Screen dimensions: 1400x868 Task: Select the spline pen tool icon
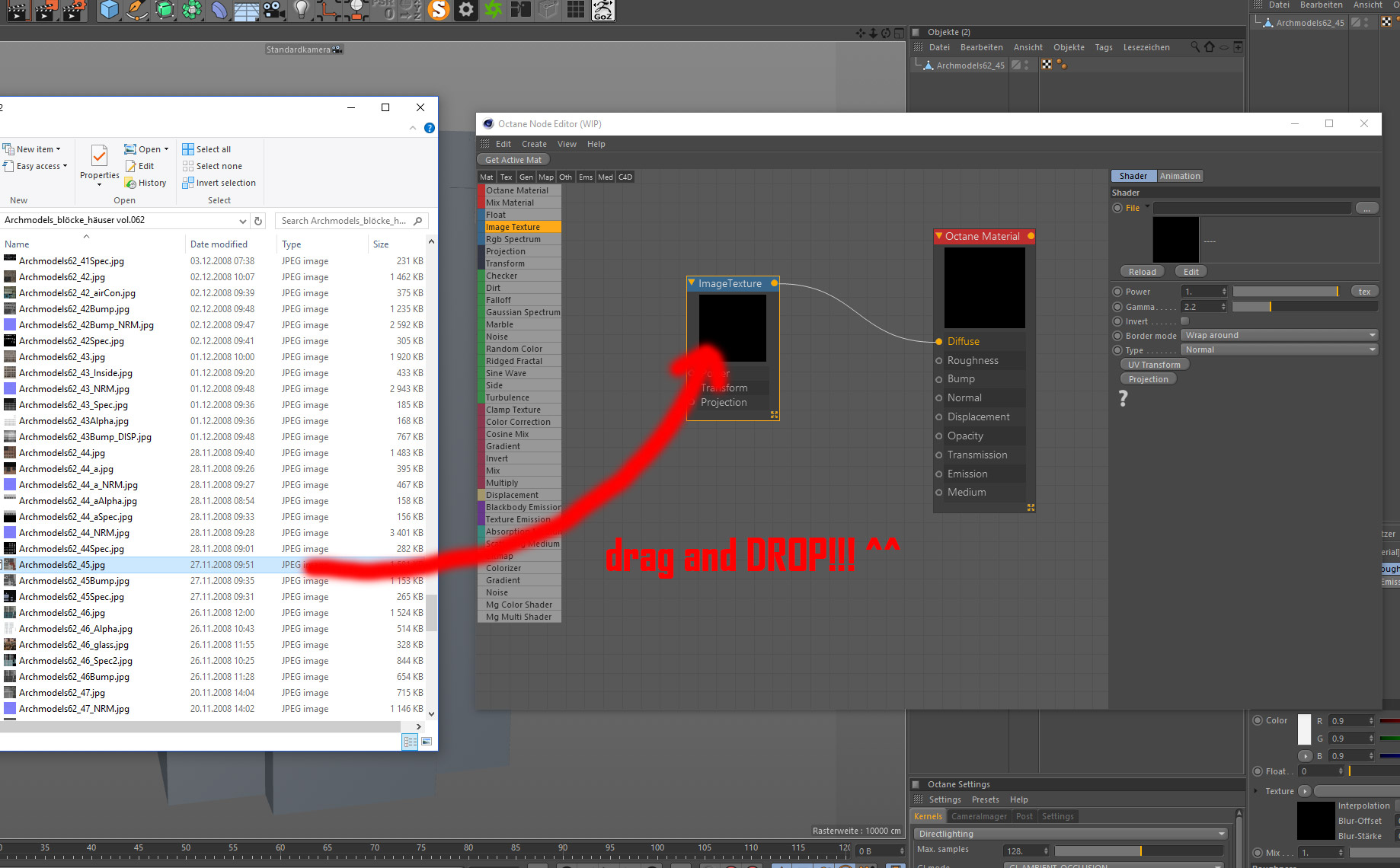(137, 10)
